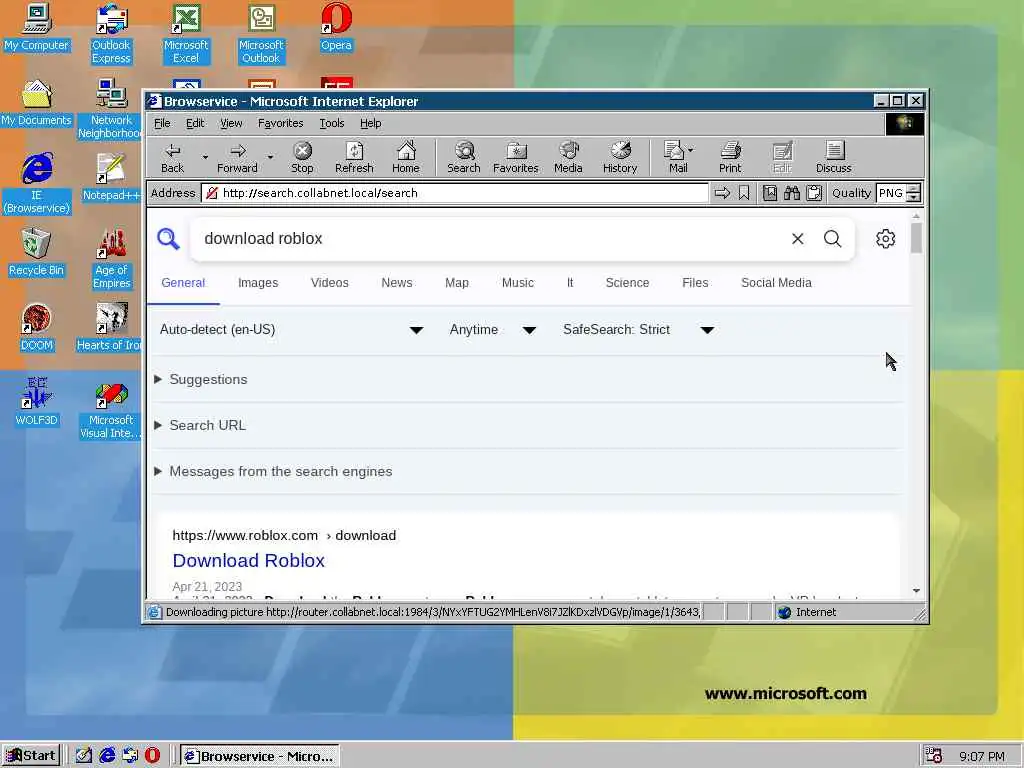This screenshot has width=1024, height=768.
Task: Click the binoculars find icon
Action: tap(792, 193)
